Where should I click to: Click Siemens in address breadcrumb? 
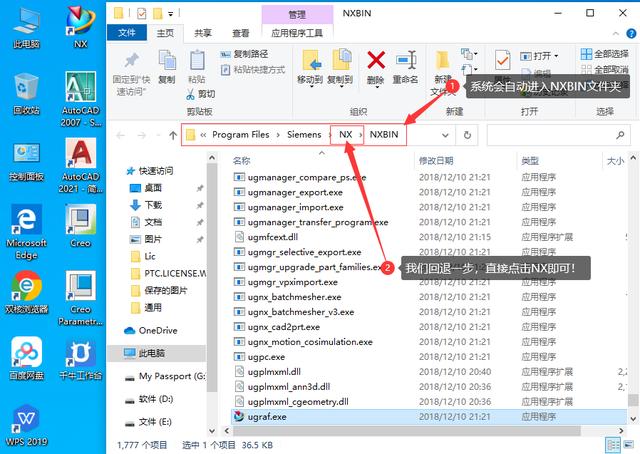pyautogui.click(x=304, y=134)
